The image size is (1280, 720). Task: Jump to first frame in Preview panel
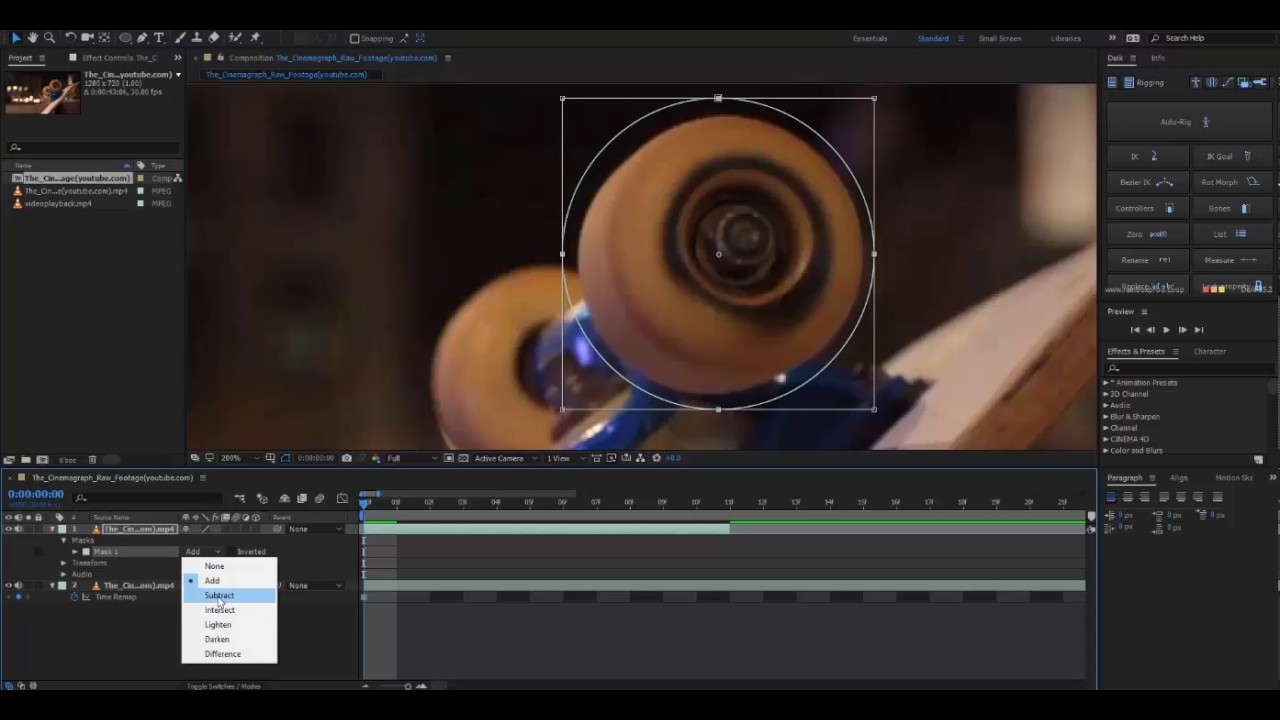pos(1134,330)
